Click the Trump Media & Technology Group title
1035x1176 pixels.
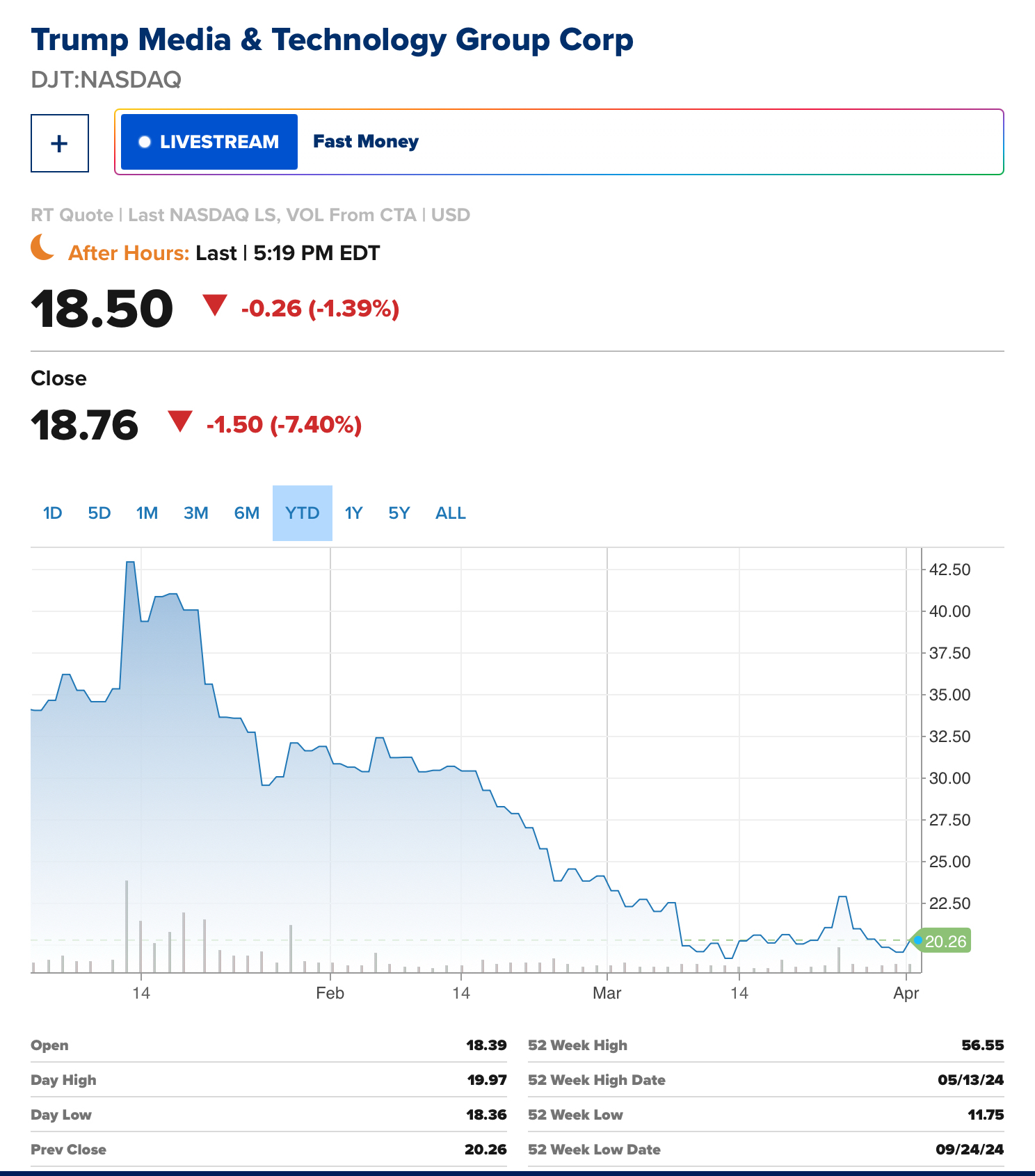coord(332,40)
